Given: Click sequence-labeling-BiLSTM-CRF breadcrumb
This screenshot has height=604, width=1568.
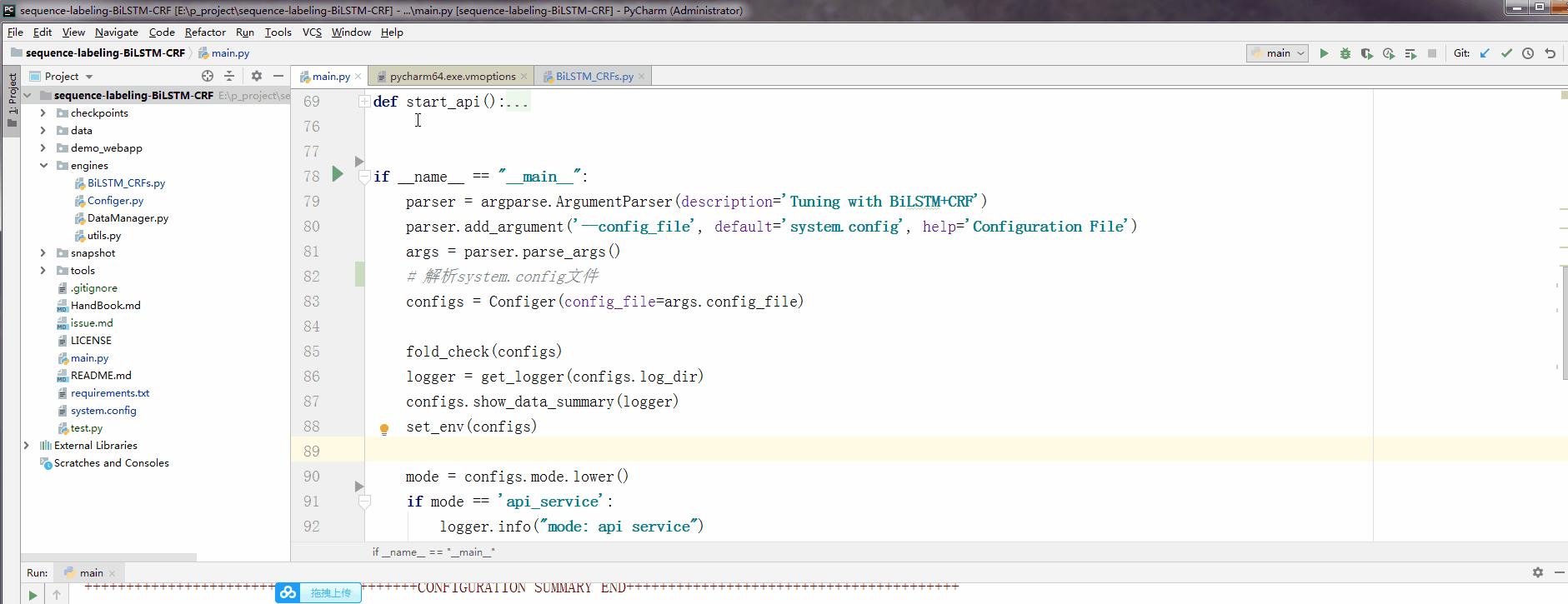Looking at the screenshot, I should pos(105,52).
